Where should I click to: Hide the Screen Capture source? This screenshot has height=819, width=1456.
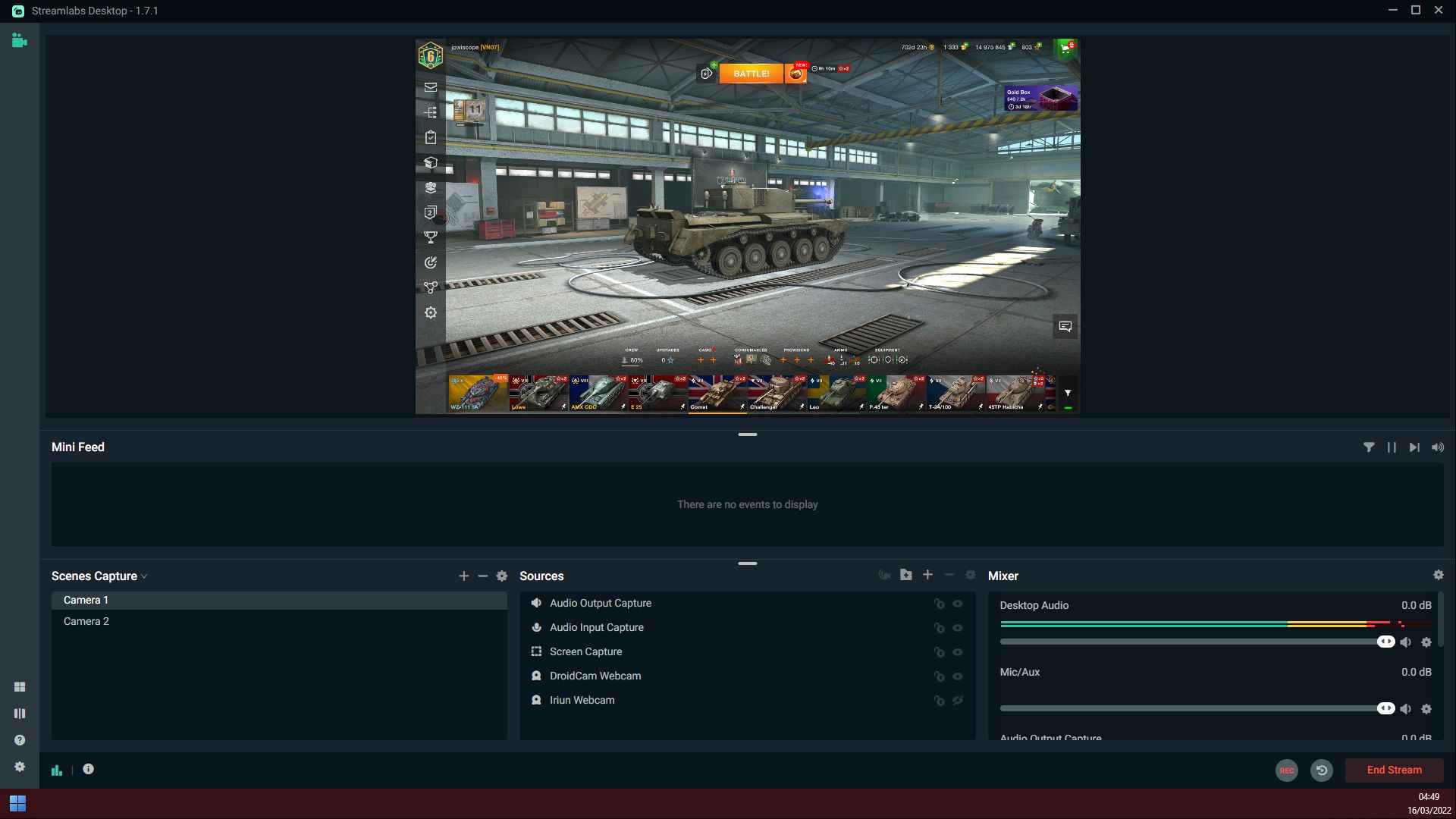click(x=958, y=652)
